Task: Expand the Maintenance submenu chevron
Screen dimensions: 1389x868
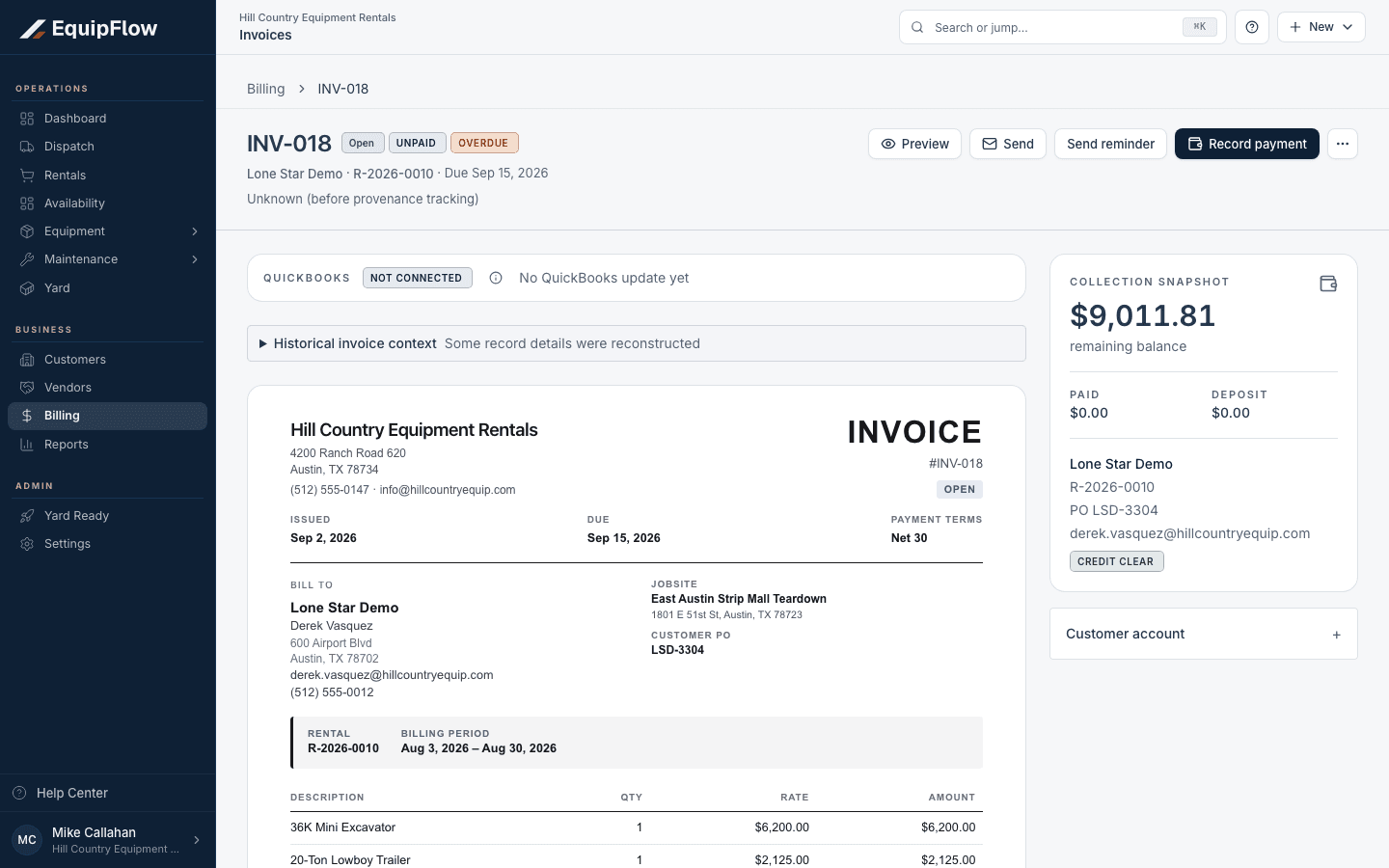Action: [x=195, y=259]
